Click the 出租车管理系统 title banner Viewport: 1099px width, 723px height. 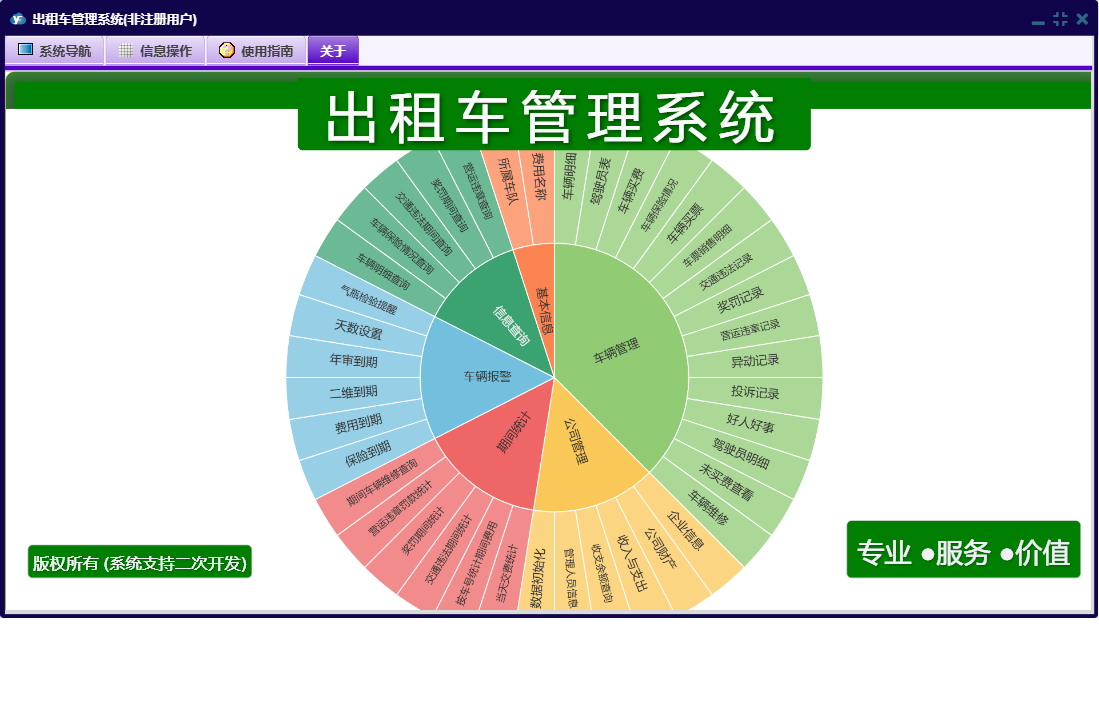554,116
